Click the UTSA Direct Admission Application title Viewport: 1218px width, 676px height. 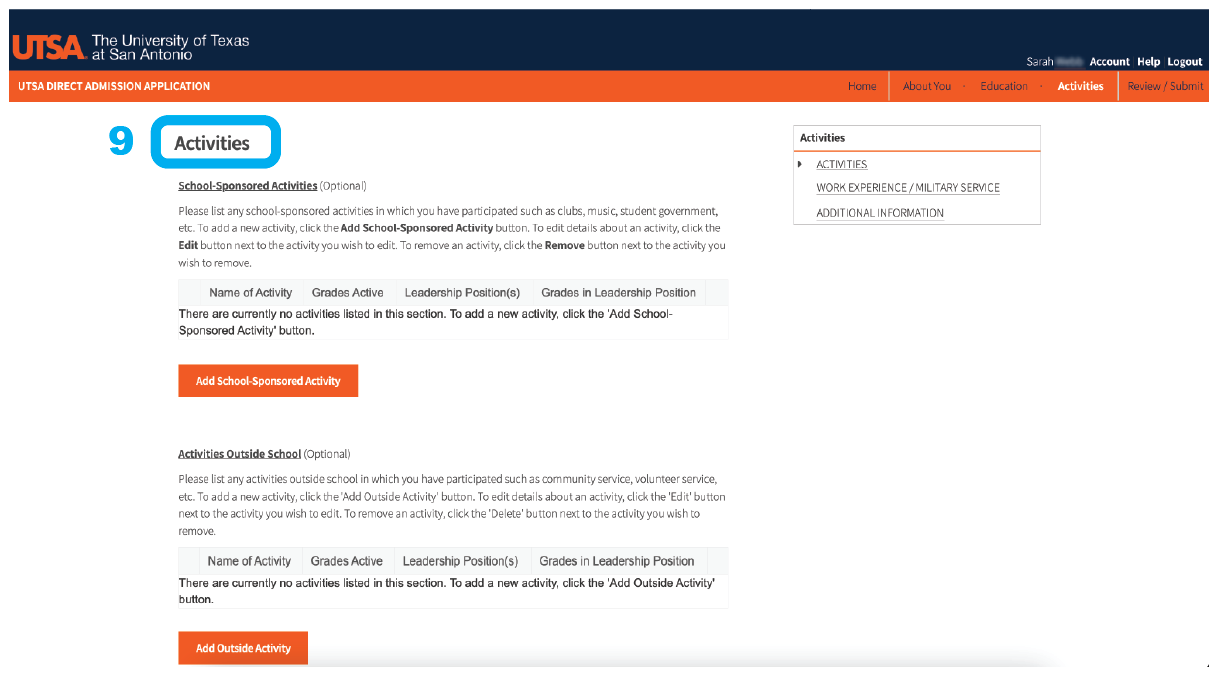(x=114, y=86)
